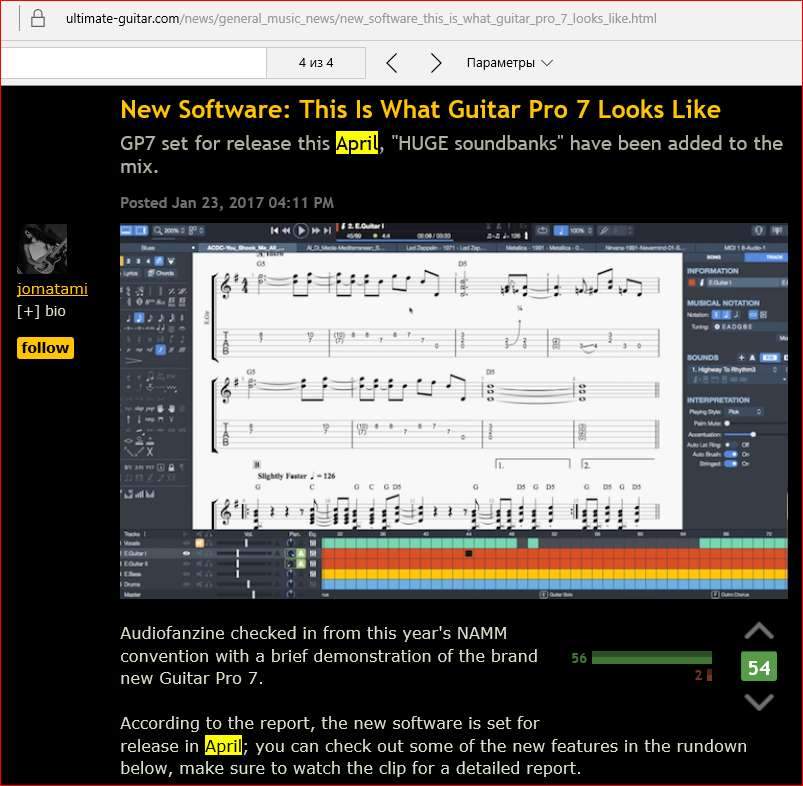Downvote the article with the down chevron
This screenshot has width=803, height=786.
tap(759, 702)
